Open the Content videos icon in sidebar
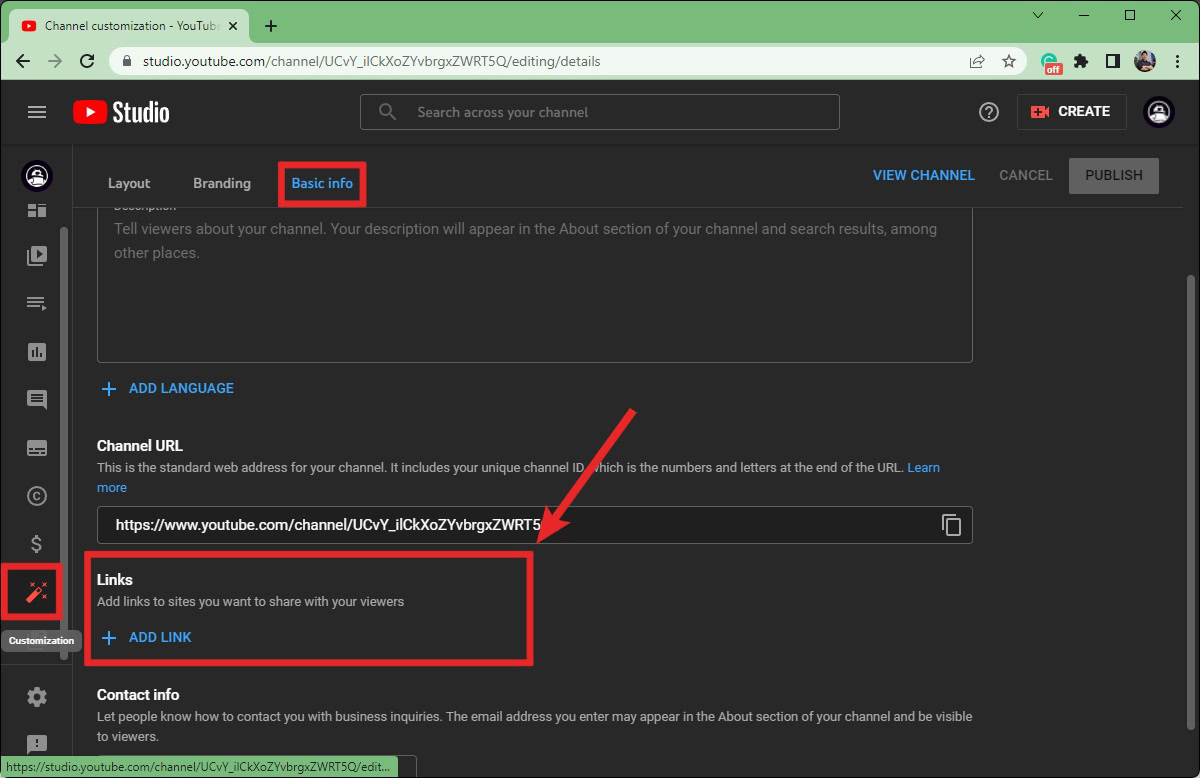Image resolution: width=1200 pixels, height=778 pixels. pos(37,256)
